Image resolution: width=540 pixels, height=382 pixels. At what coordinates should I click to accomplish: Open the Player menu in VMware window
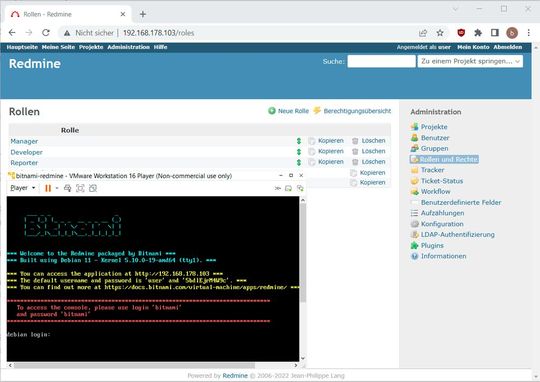point(22,188)
